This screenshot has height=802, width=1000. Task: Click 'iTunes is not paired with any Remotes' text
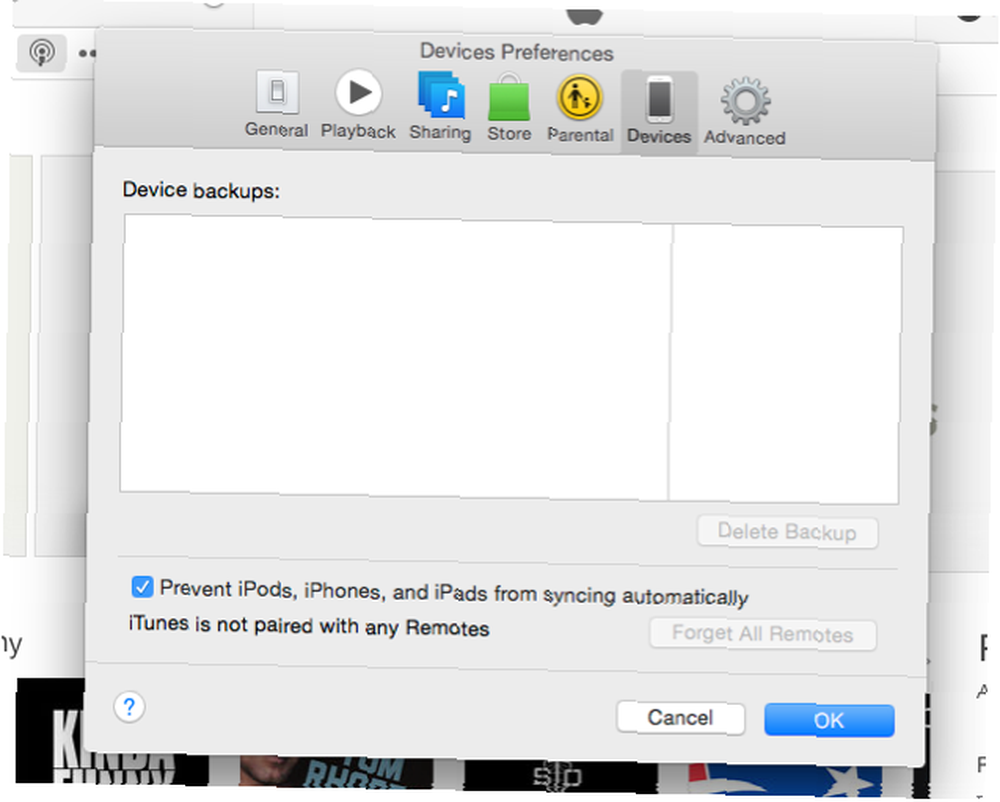point(309,625)
